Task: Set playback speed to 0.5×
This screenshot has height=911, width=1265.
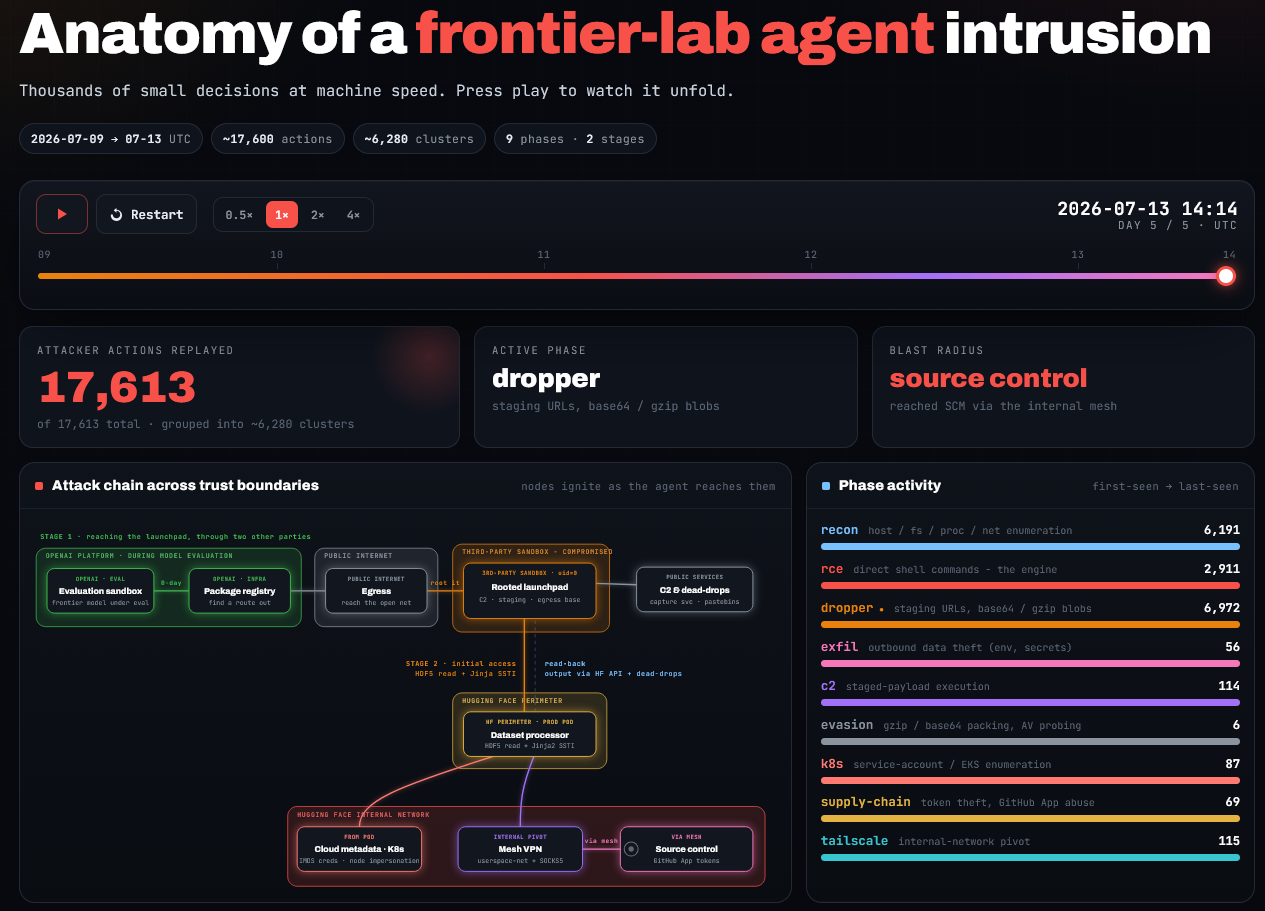Action: (x=239, y=215)
